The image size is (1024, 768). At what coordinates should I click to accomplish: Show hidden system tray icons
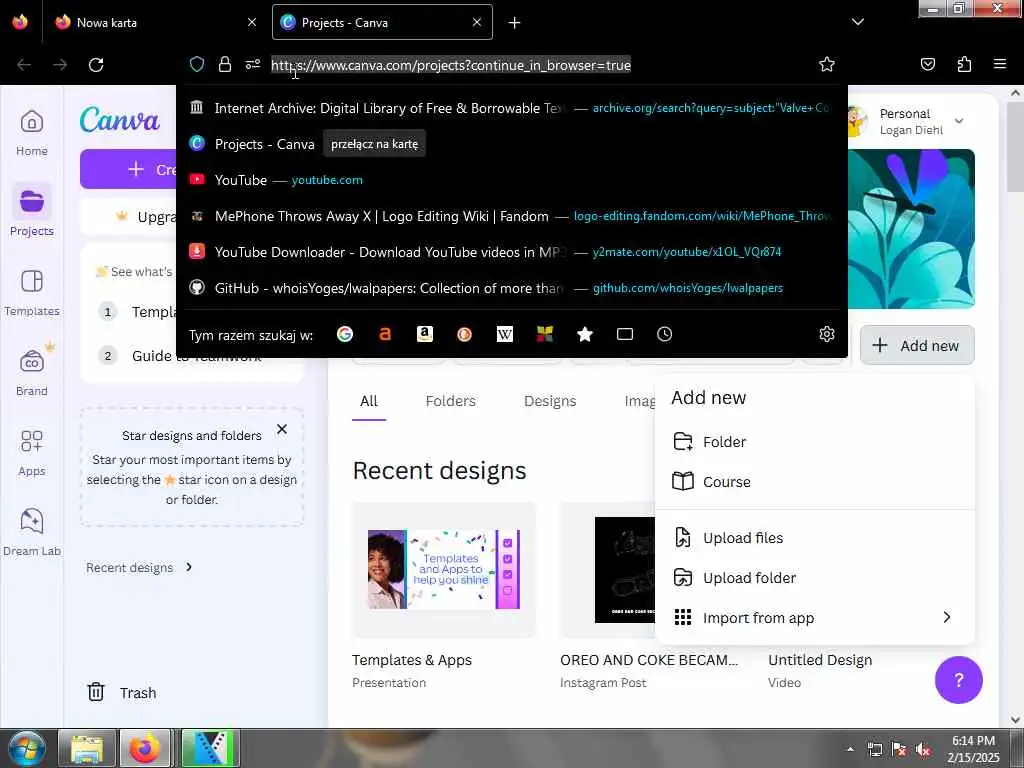coord(850,749)
